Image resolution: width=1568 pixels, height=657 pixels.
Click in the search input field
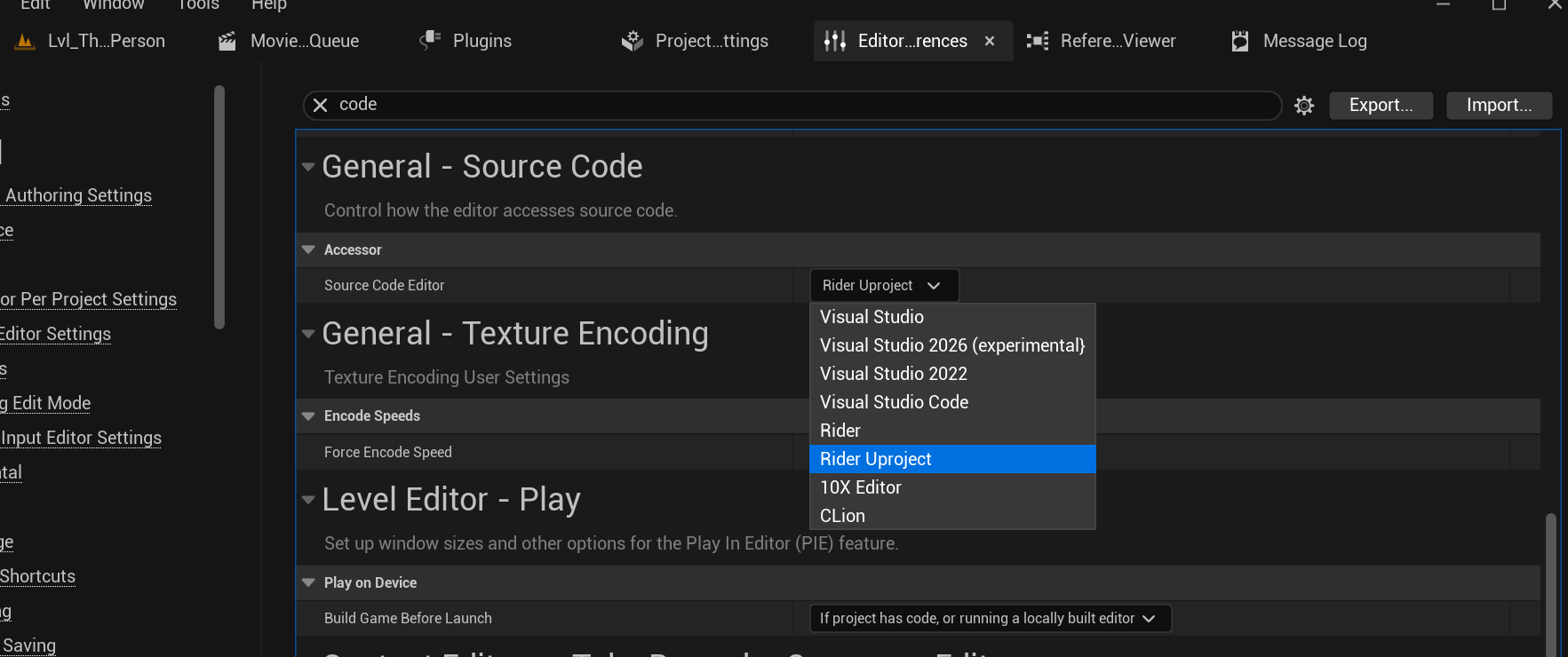click(x=800, y=105)
